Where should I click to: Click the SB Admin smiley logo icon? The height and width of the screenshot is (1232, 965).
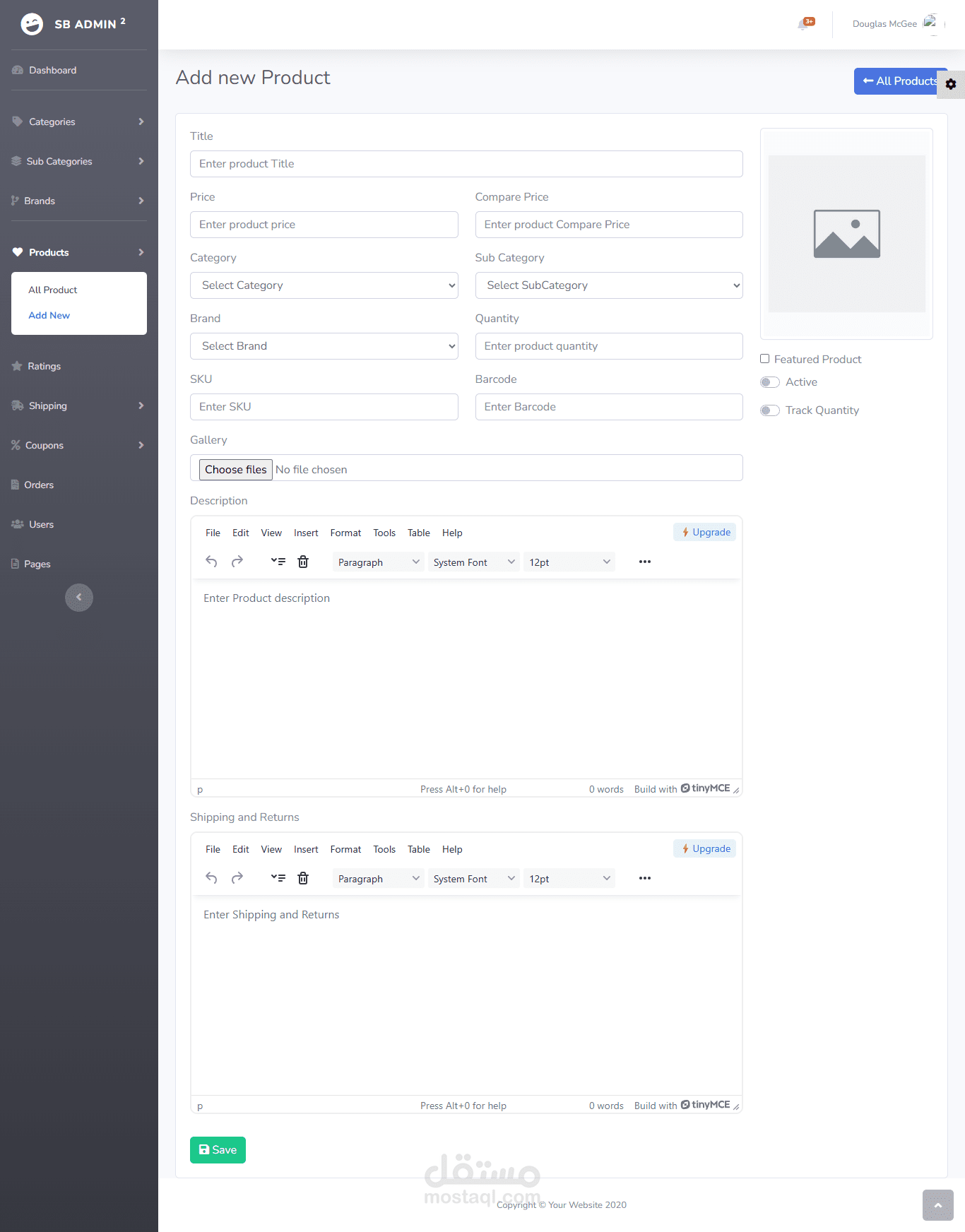point(32,24)
